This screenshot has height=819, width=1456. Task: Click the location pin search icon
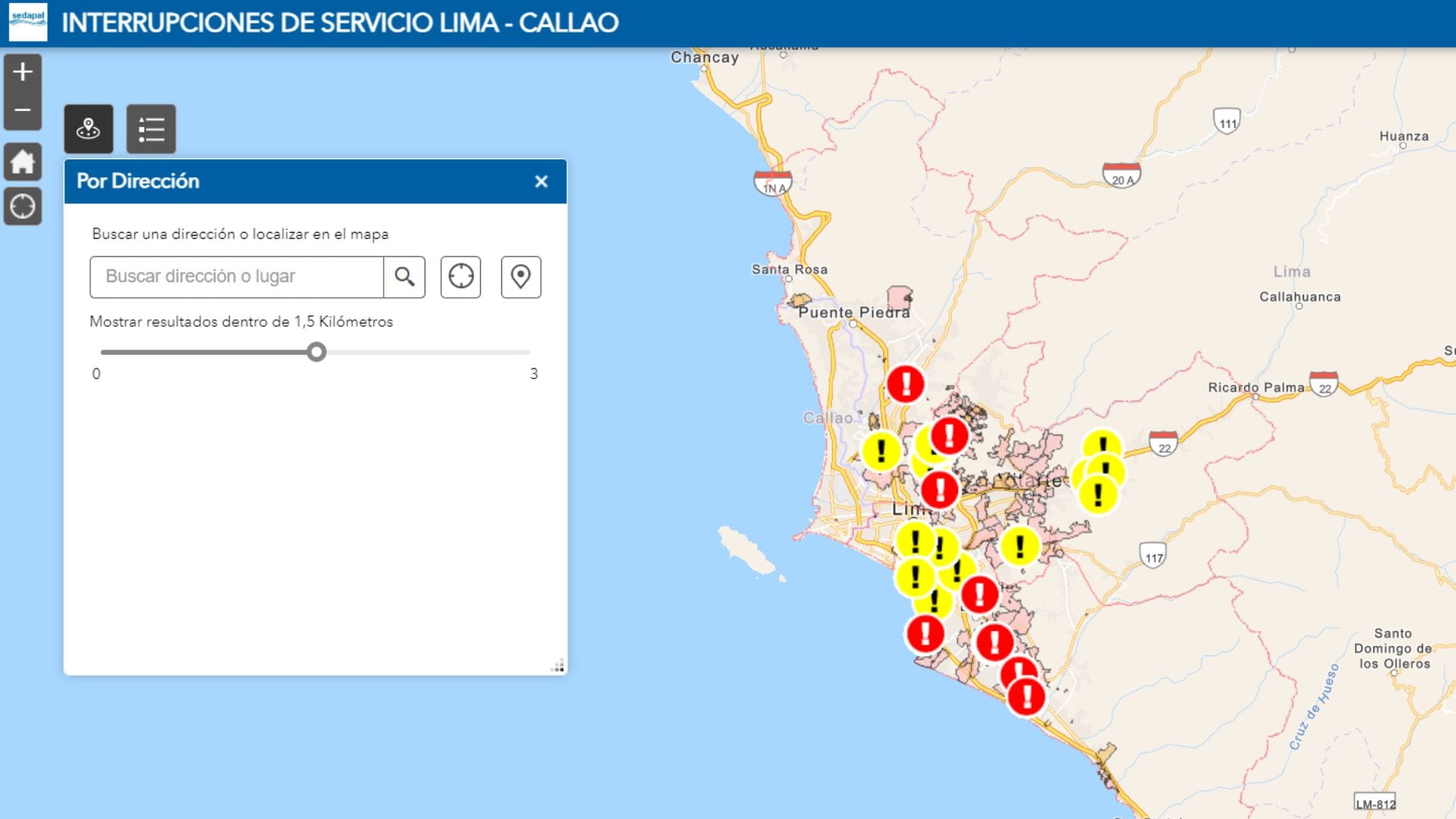point(520,277)
